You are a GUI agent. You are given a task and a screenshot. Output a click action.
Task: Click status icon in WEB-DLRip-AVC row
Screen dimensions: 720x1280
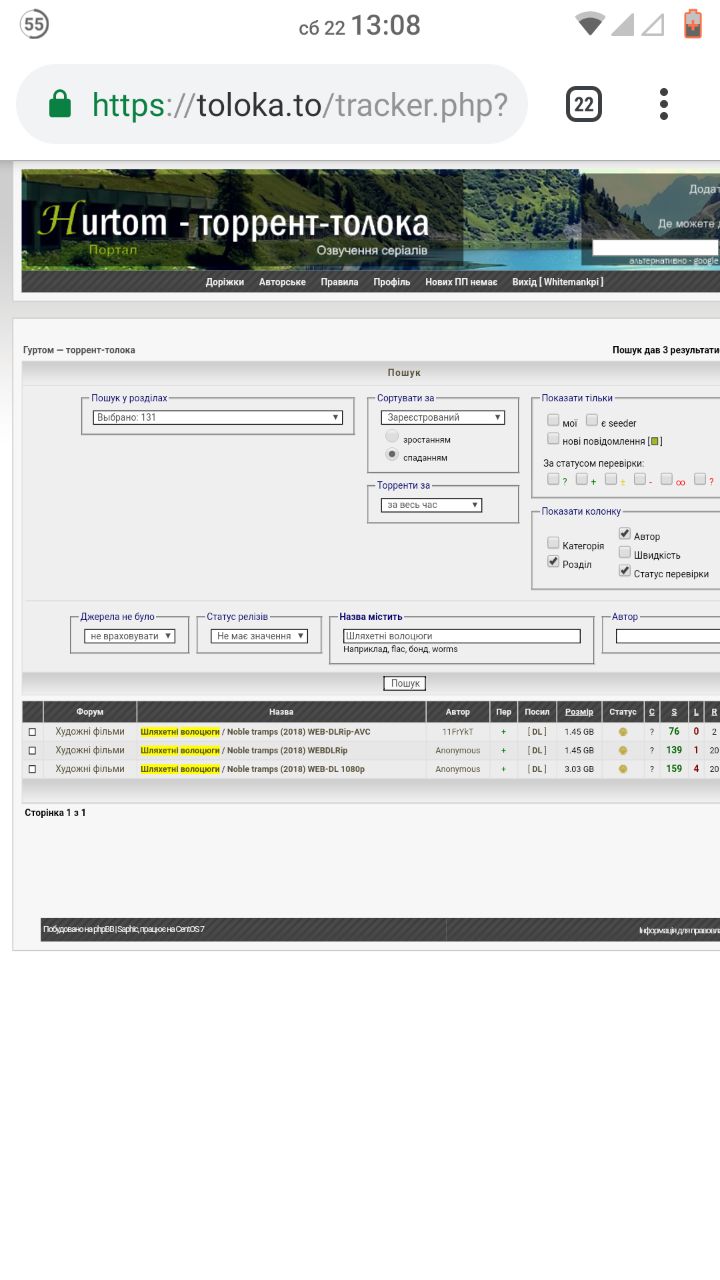[x=623, y=732]
